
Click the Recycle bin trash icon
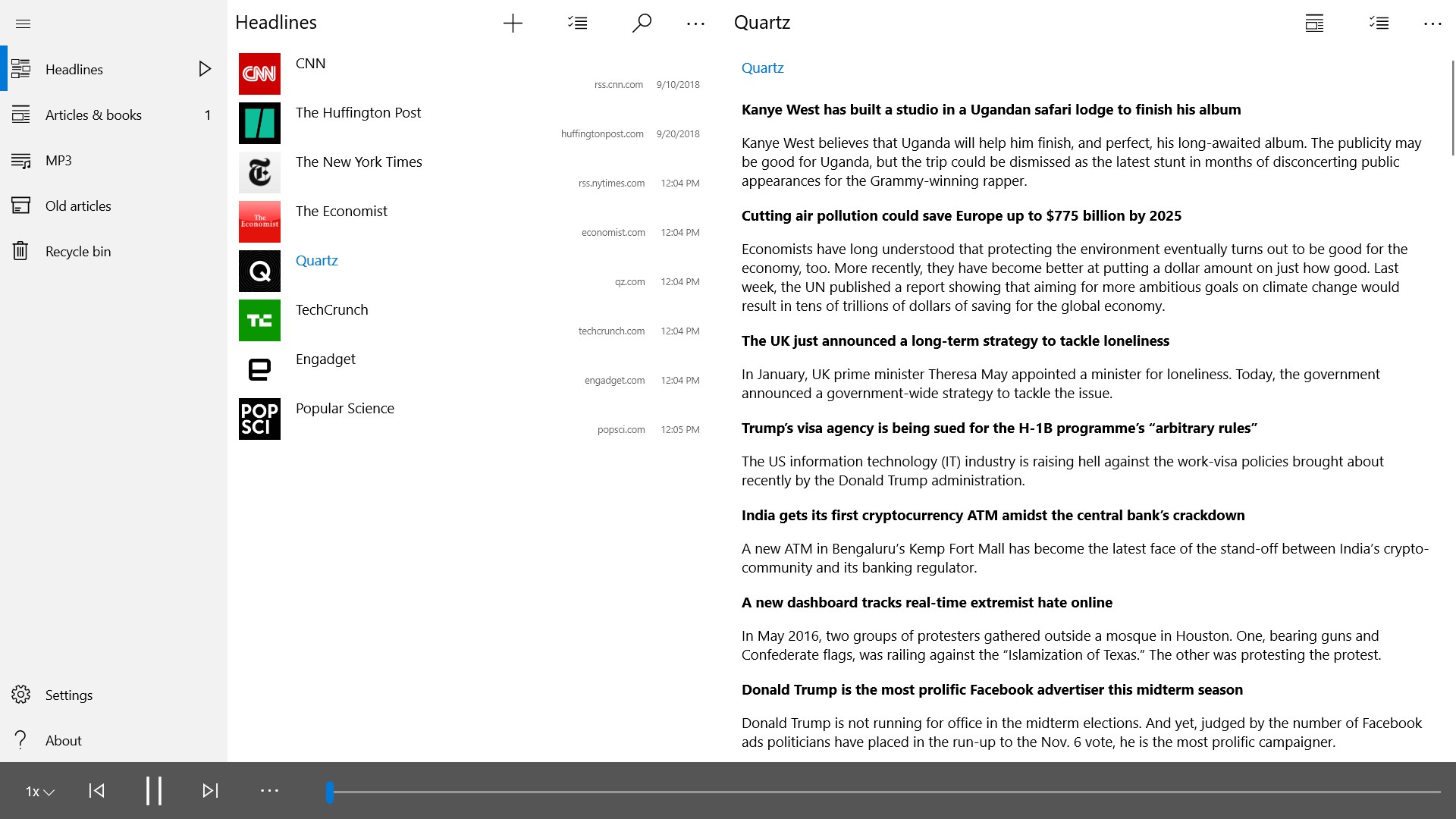click(21, 251)
